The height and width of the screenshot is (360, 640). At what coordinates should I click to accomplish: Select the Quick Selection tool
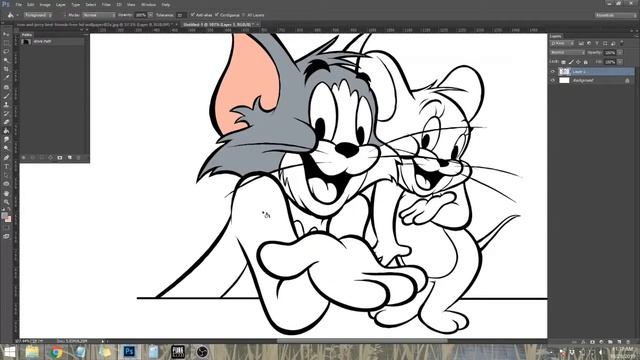[6, 60]
